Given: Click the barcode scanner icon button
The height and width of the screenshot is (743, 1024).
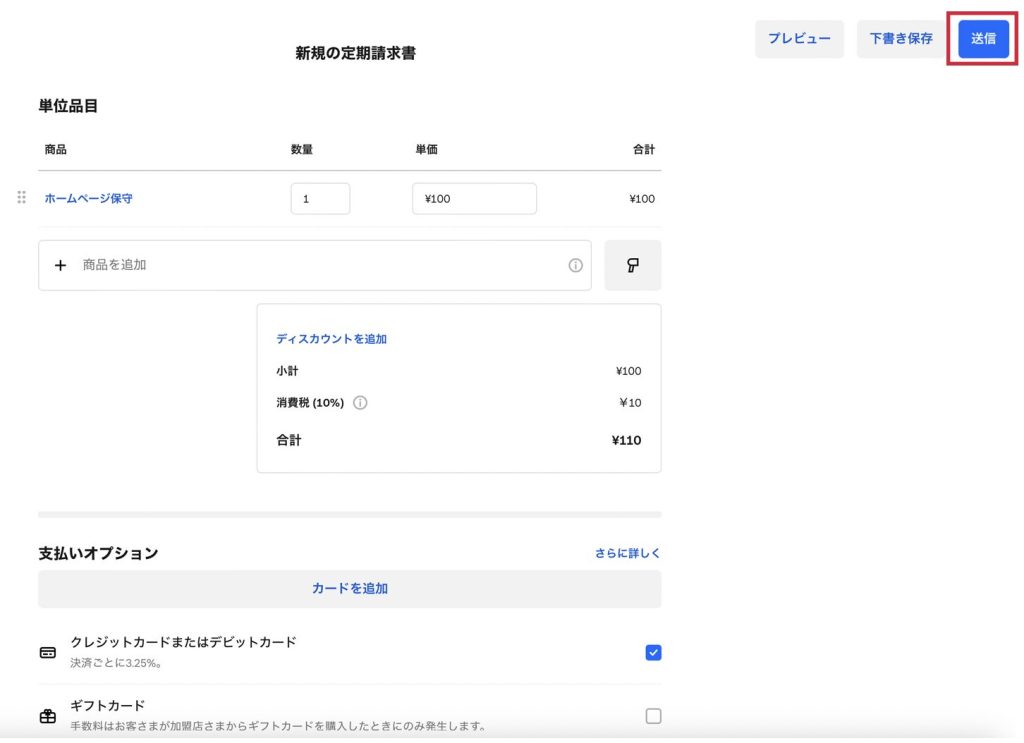Looking at the screenshot, I should coord(632,265).
